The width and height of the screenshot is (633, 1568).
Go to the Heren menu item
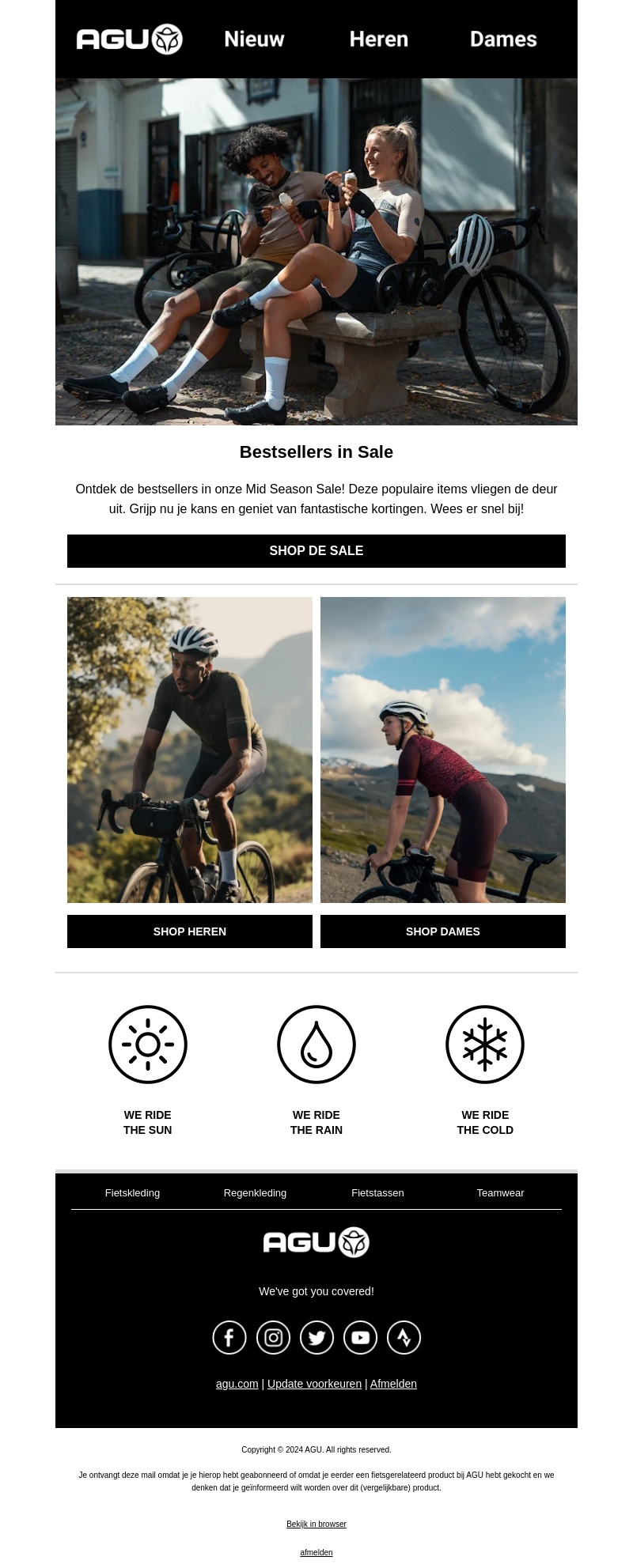point(379,39)
